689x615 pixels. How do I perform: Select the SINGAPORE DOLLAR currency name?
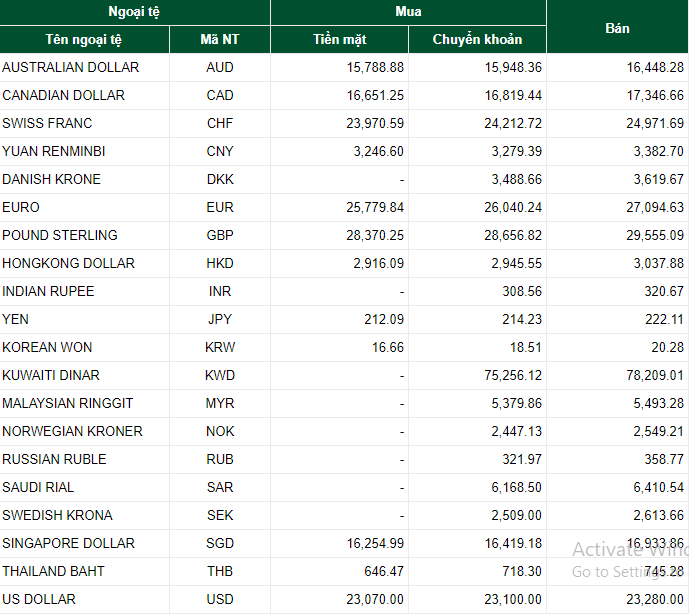(x=68, y=543)
